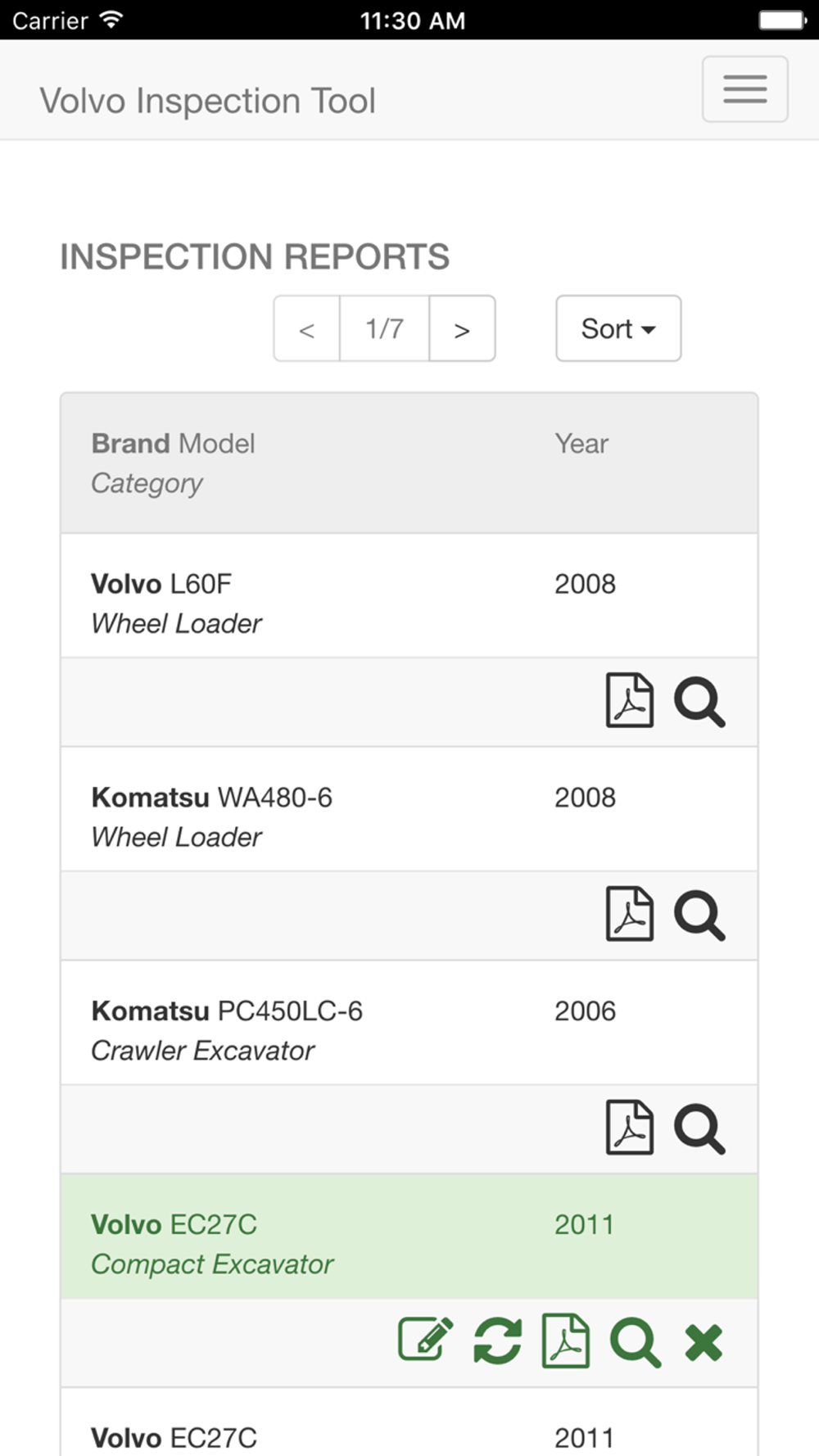The image size is (819, 1456).
Task: Click magnifier icon for Komatsu WA480-6
Action: [x=699, y=916]
